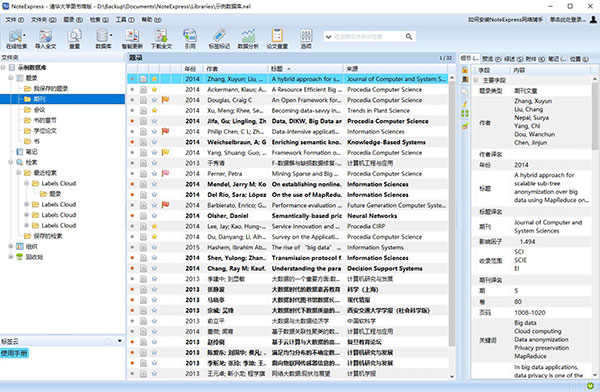Screen dimensions: 600x392
Task: Toggle the read-status dot on the Olsher, Daniel row
Action: (x=132, y=216)
